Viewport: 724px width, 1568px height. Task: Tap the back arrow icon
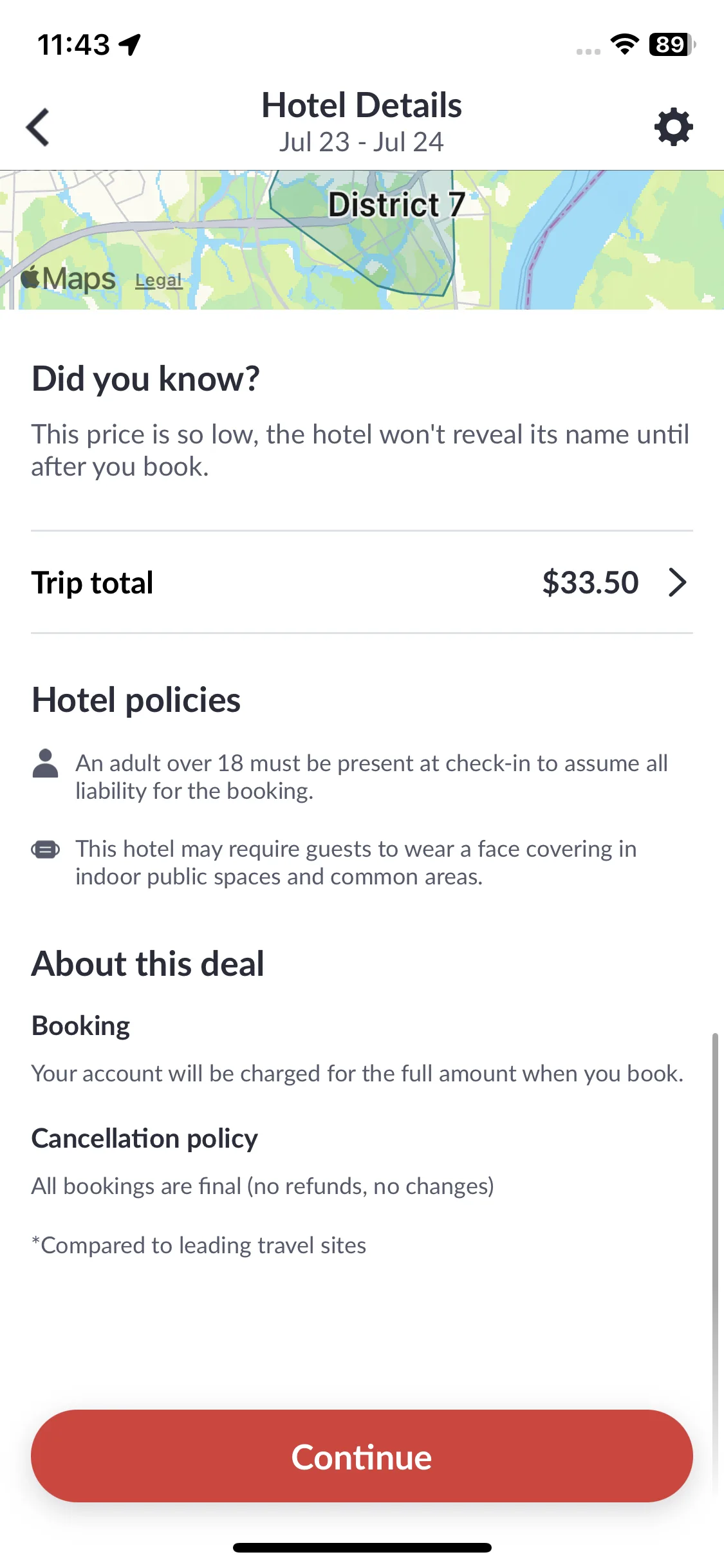coord(38,127)
